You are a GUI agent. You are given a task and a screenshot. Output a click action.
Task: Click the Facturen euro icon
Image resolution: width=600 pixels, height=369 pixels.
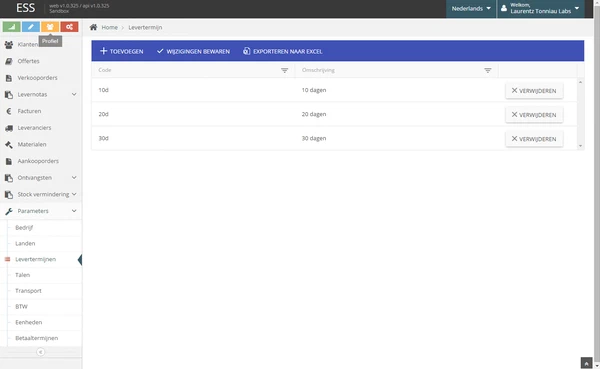9,111
